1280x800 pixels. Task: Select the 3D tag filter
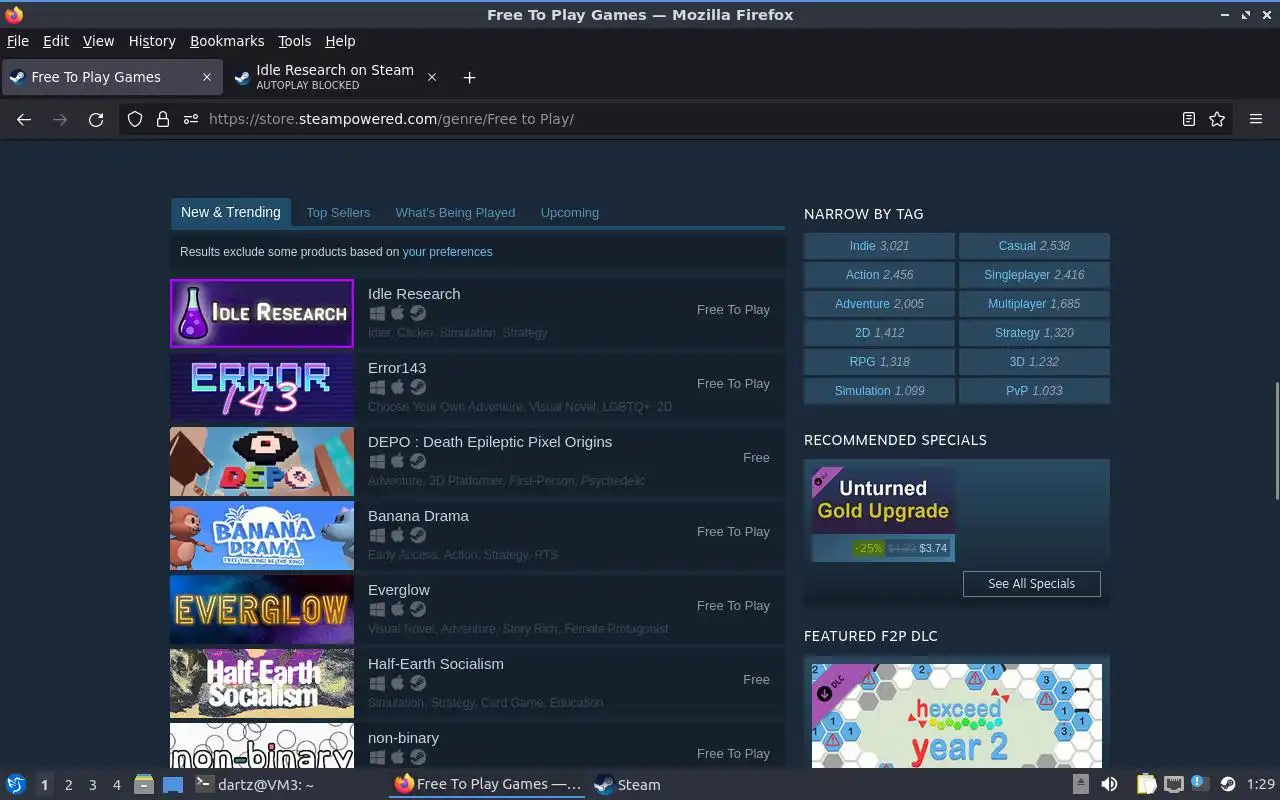pyautogui.click(x=1034, y=362)
